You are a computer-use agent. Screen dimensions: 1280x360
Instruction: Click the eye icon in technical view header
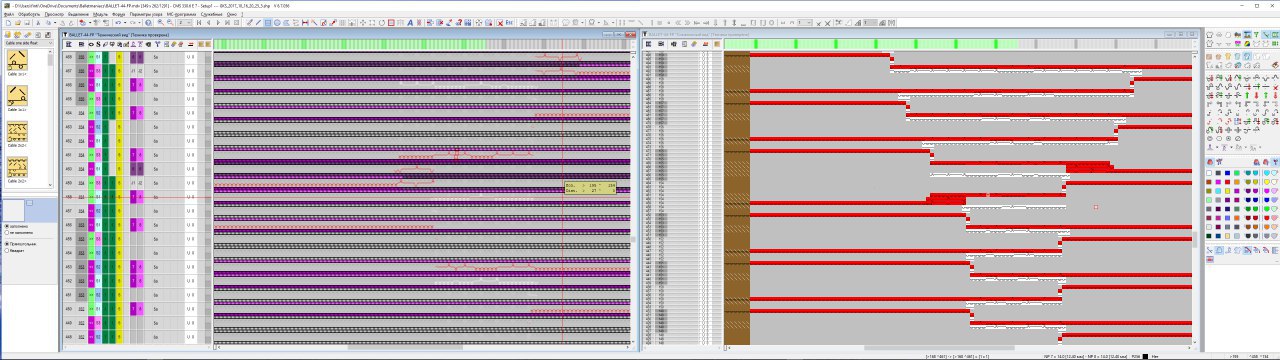(x=91, y=44)
